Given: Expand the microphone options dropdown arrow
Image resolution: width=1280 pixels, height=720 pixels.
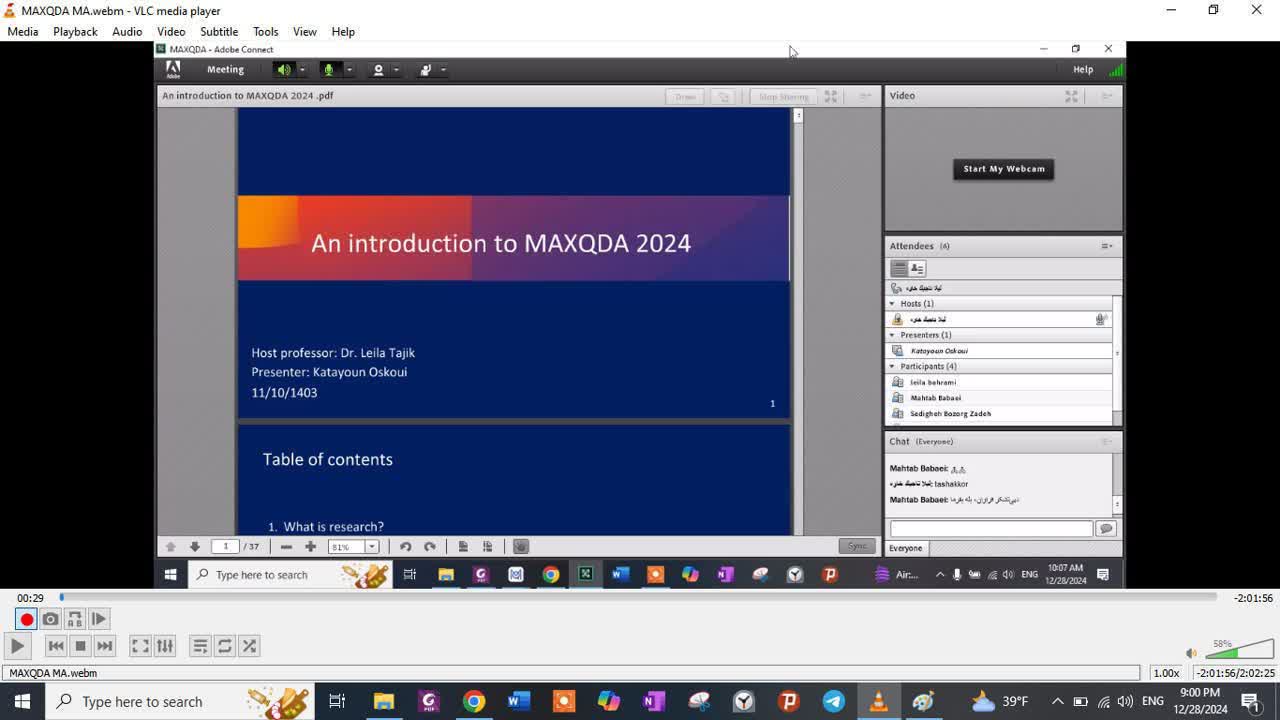Looking at the screenshot, I should tap(349, 70).
